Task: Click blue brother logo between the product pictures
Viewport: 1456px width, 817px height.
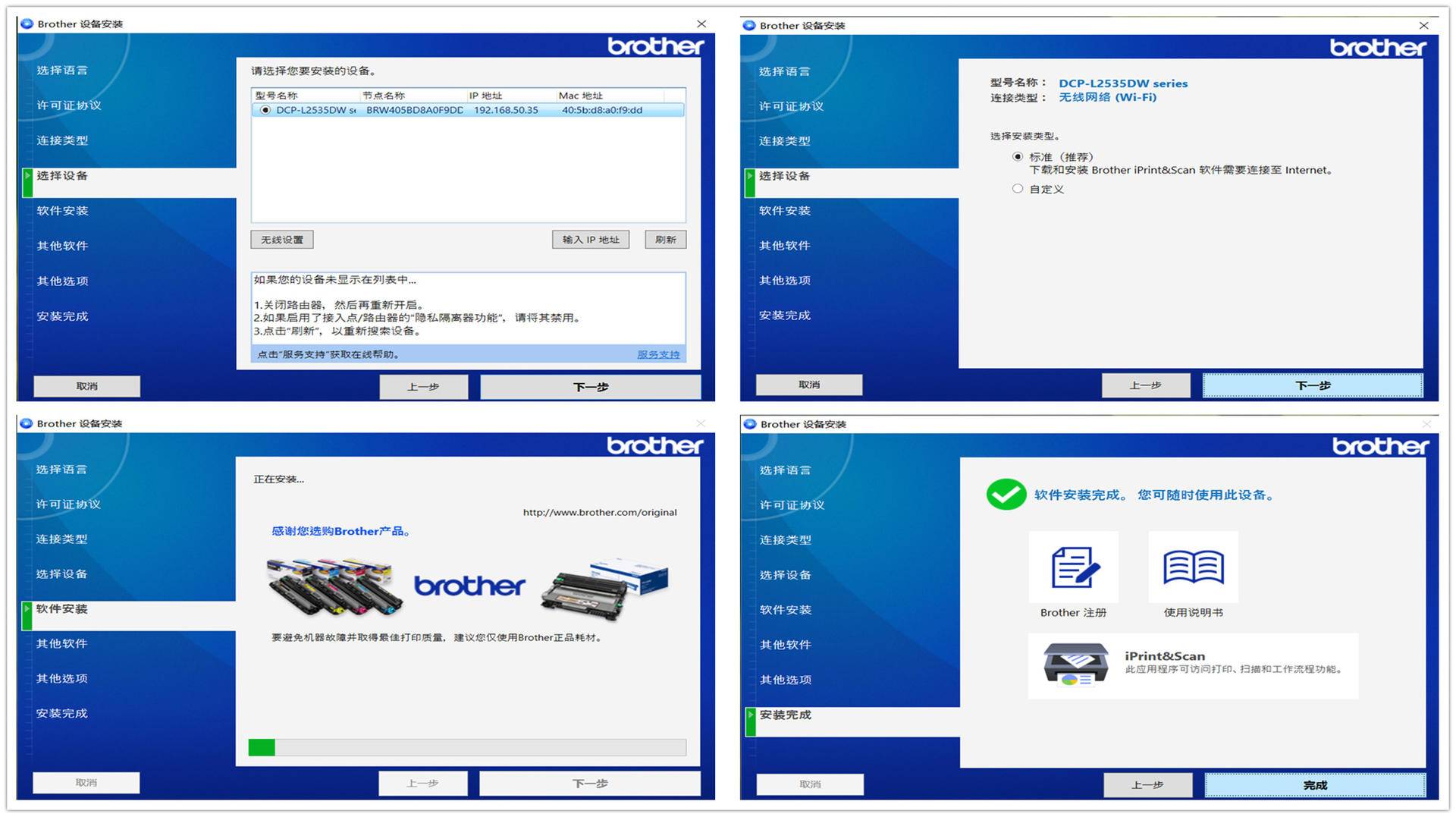Action: (469, 586)
